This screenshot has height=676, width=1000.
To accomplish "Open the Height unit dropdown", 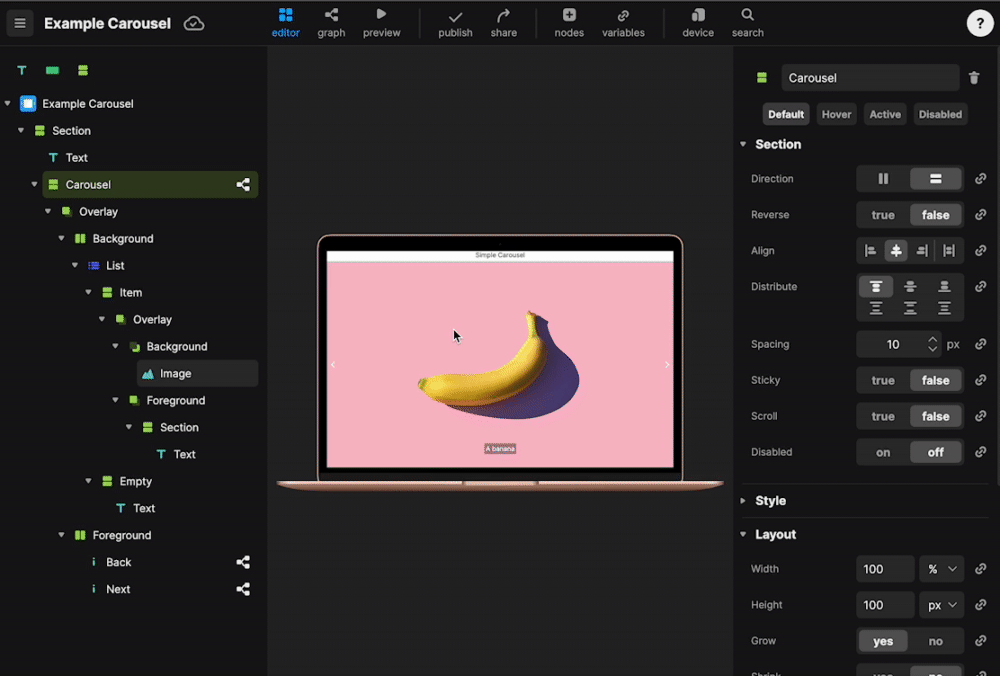I will tap(941, 604).
